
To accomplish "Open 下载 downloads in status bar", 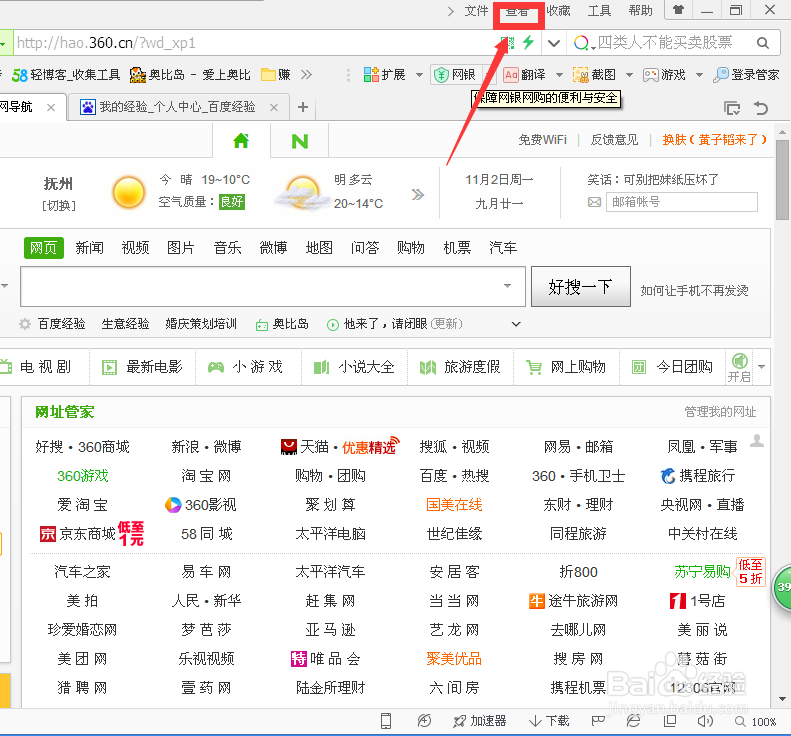I will click(549, 721).
